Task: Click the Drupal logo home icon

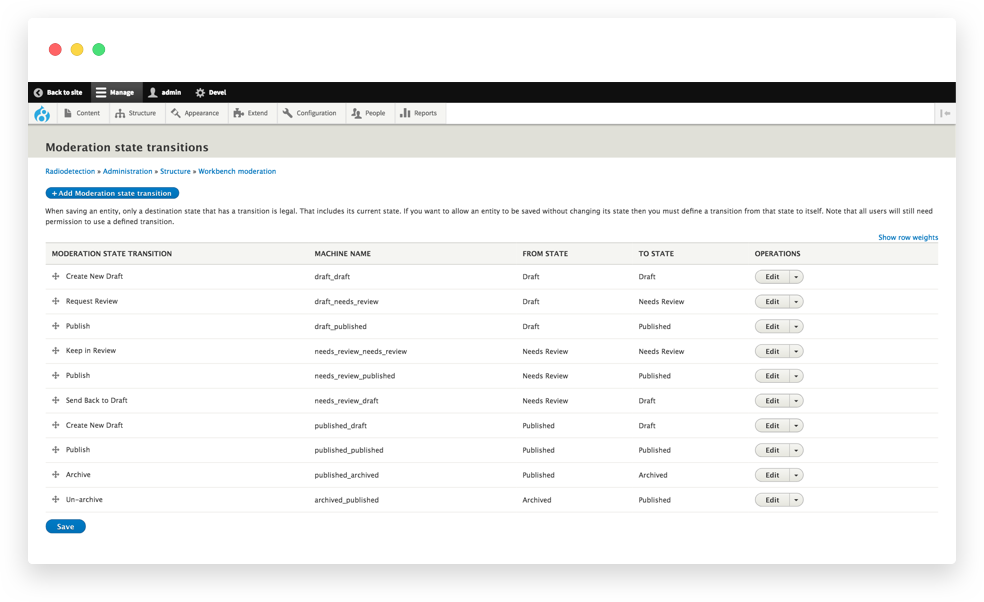Action: point(42,114)
